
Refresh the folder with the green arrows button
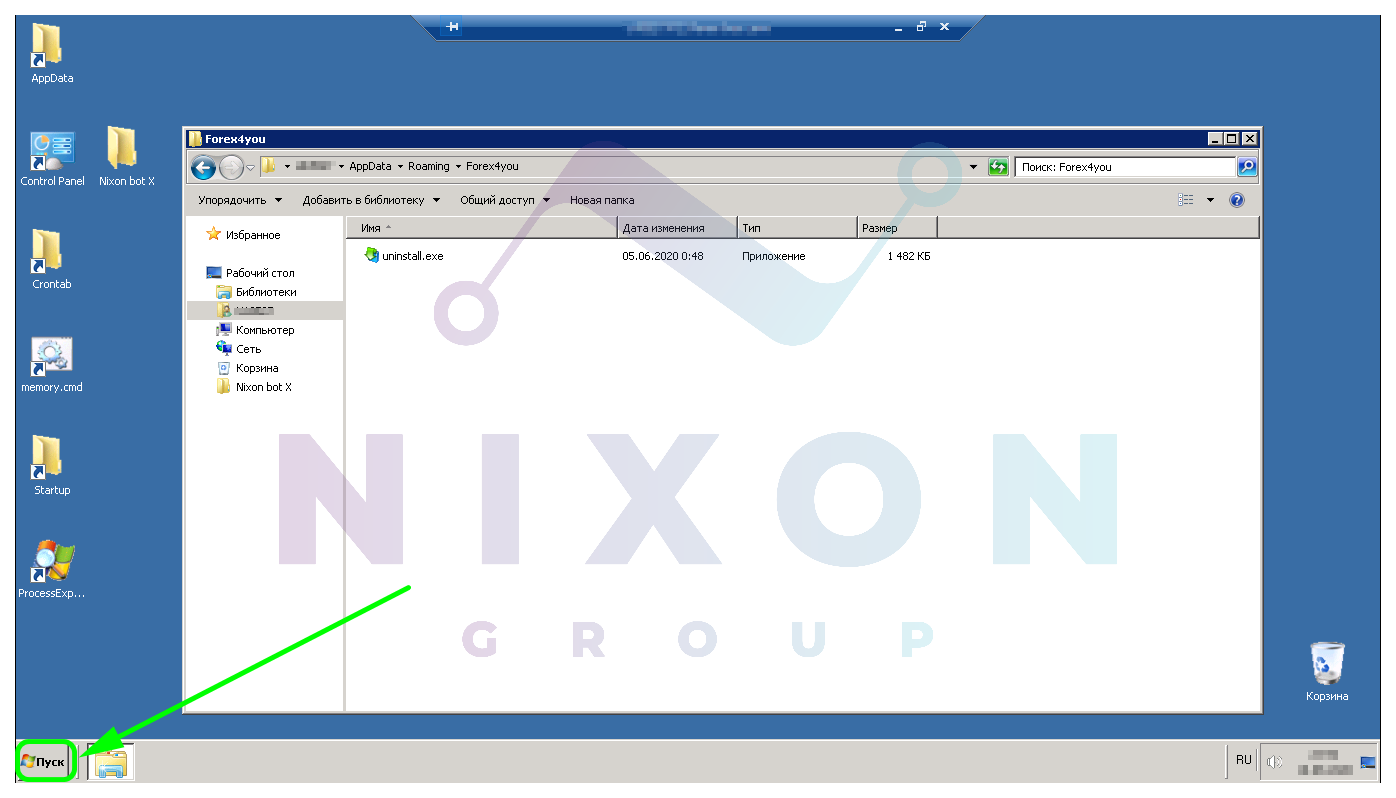pos(998,167)
